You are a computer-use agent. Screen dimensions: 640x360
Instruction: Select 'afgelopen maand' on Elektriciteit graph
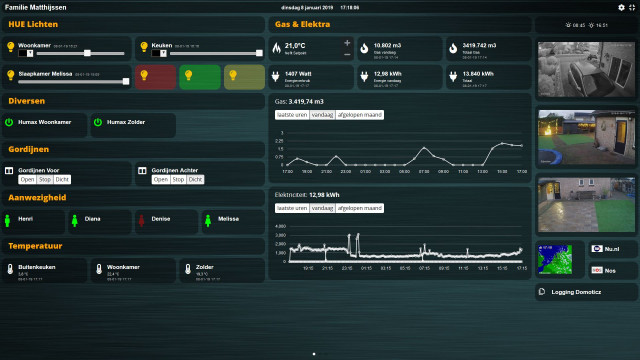pyautogui.click(x=360, y=208)
